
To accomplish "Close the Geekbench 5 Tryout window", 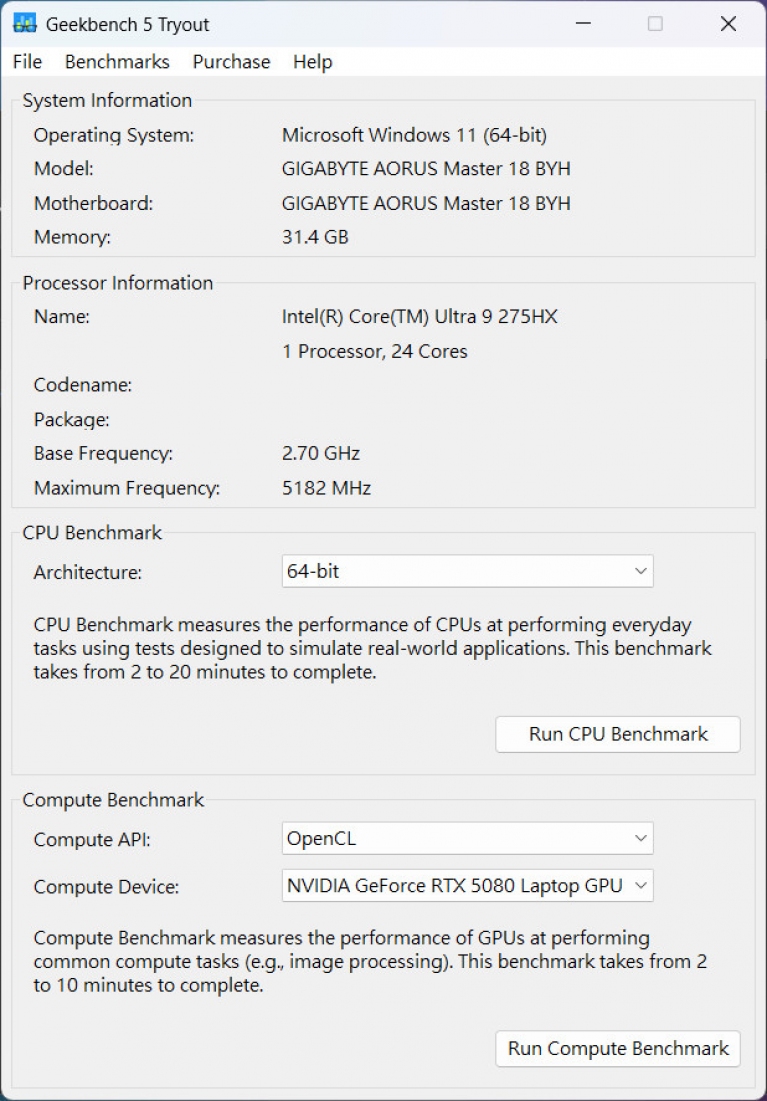I will (x=728, y=24).
